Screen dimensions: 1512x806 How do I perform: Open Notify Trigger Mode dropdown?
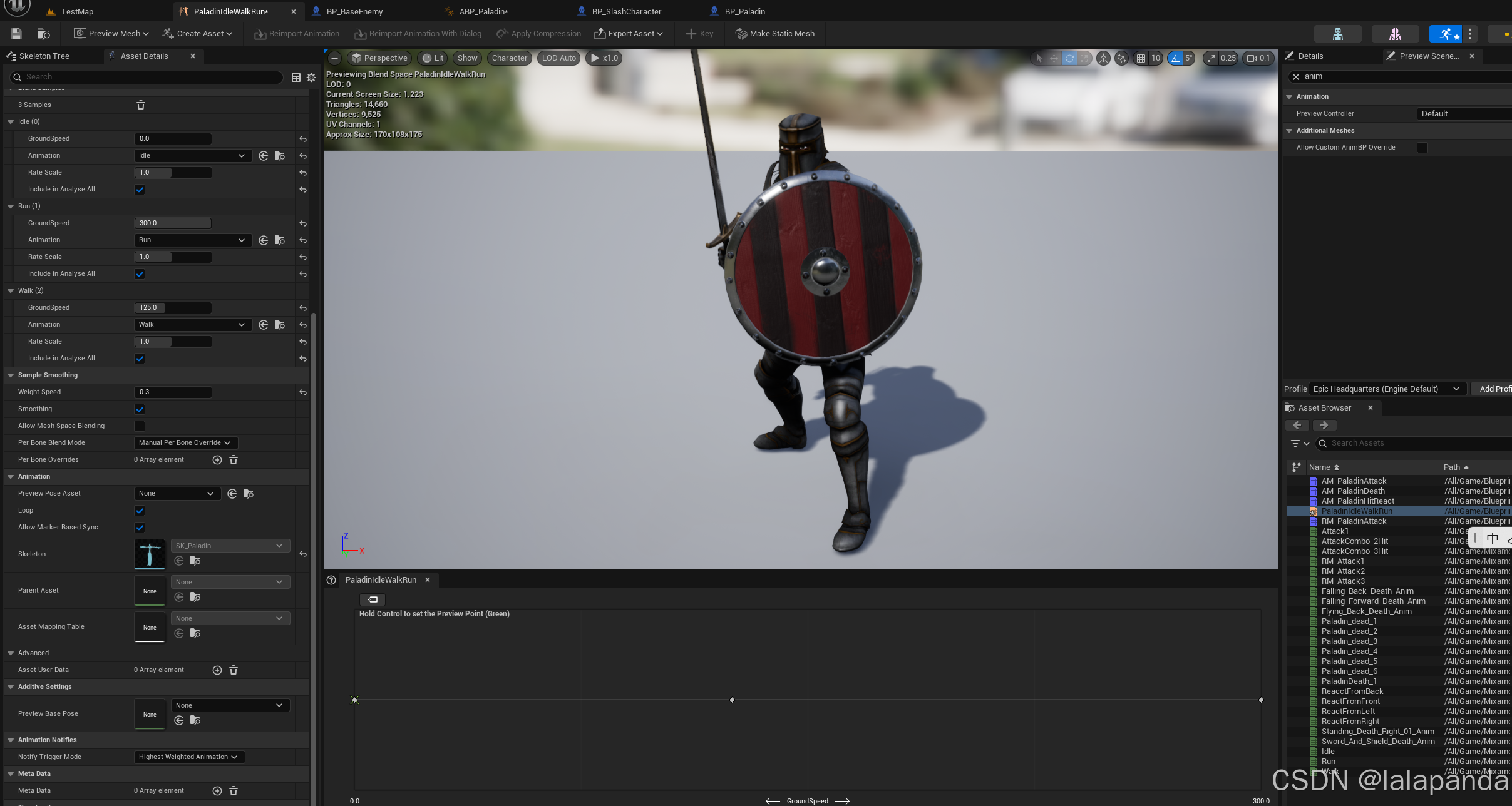click(188, 757)
